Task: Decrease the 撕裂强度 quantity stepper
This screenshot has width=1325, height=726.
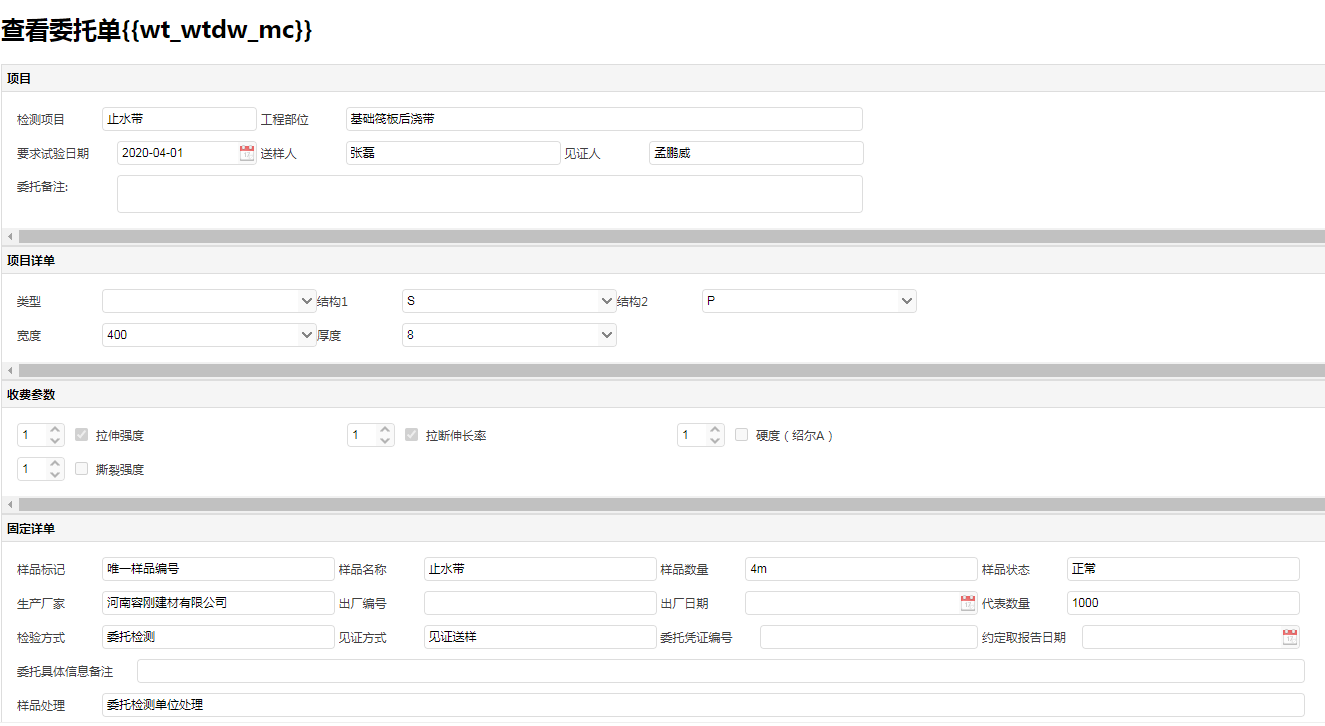Action: 55,475
